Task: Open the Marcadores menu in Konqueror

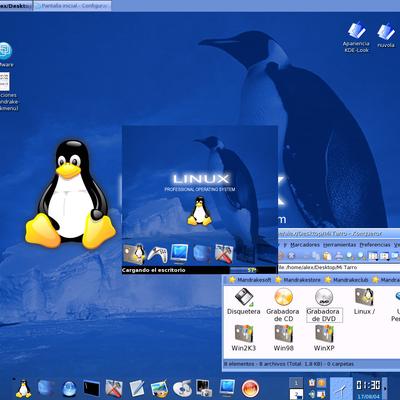Action: (x=305, y=245)
